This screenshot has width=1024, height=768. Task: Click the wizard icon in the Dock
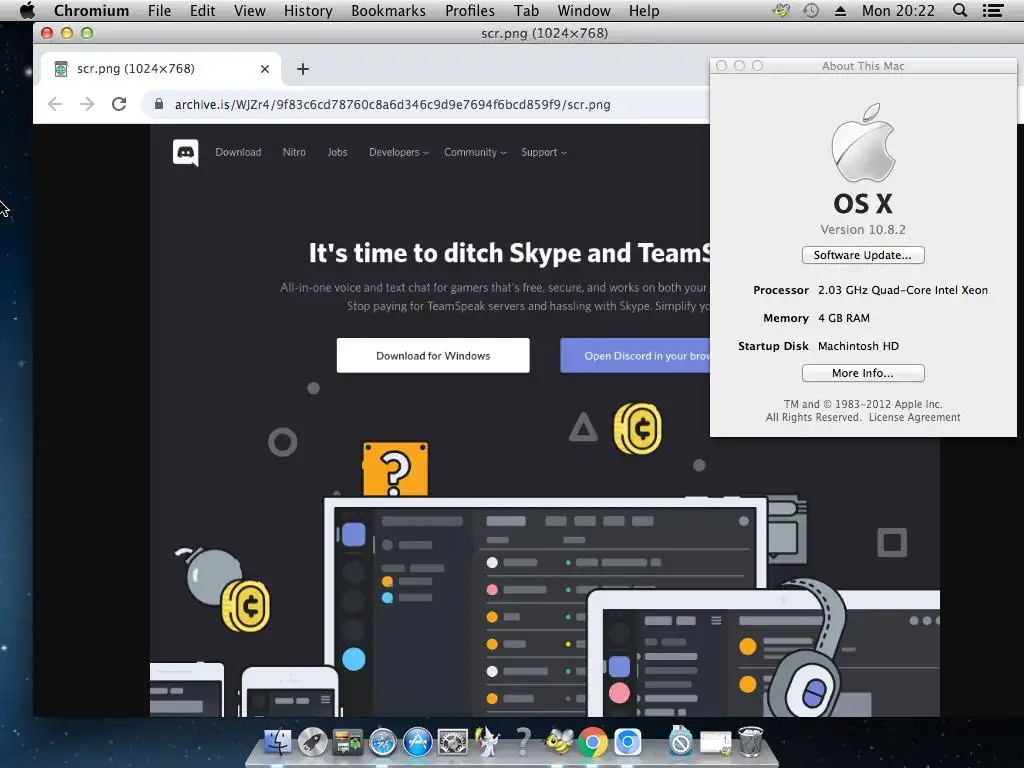[487, 742]
